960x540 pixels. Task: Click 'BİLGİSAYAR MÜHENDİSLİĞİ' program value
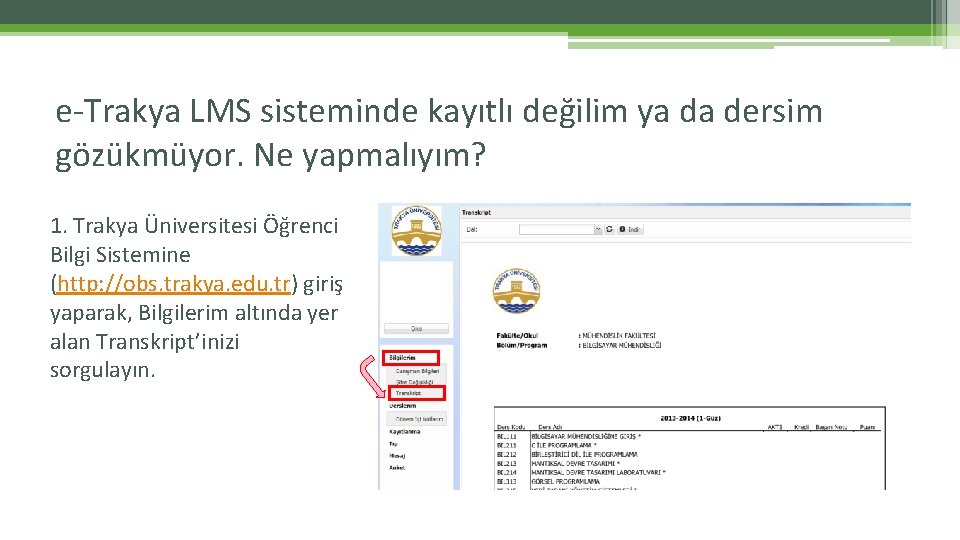click(621, 345)
